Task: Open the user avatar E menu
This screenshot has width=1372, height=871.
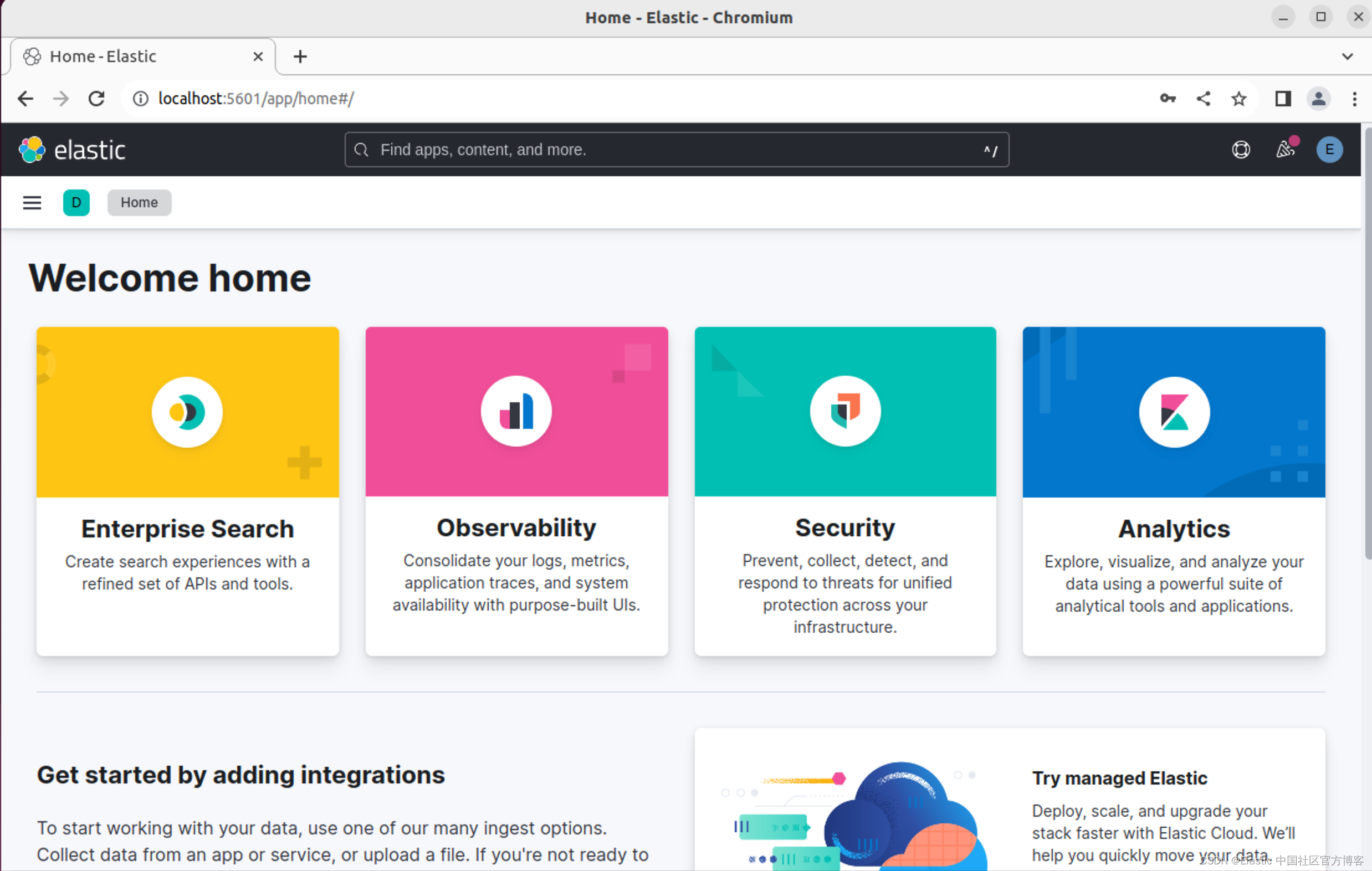Action: (x=1329, y=150)
